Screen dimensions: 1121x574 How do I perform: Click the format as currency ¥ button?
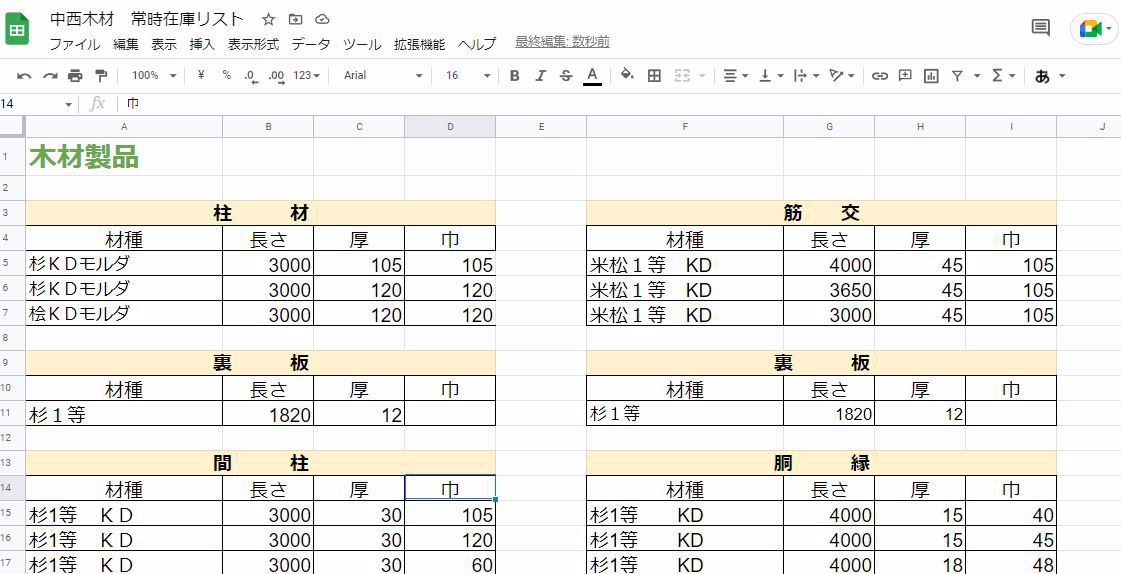tap(201, 76)
